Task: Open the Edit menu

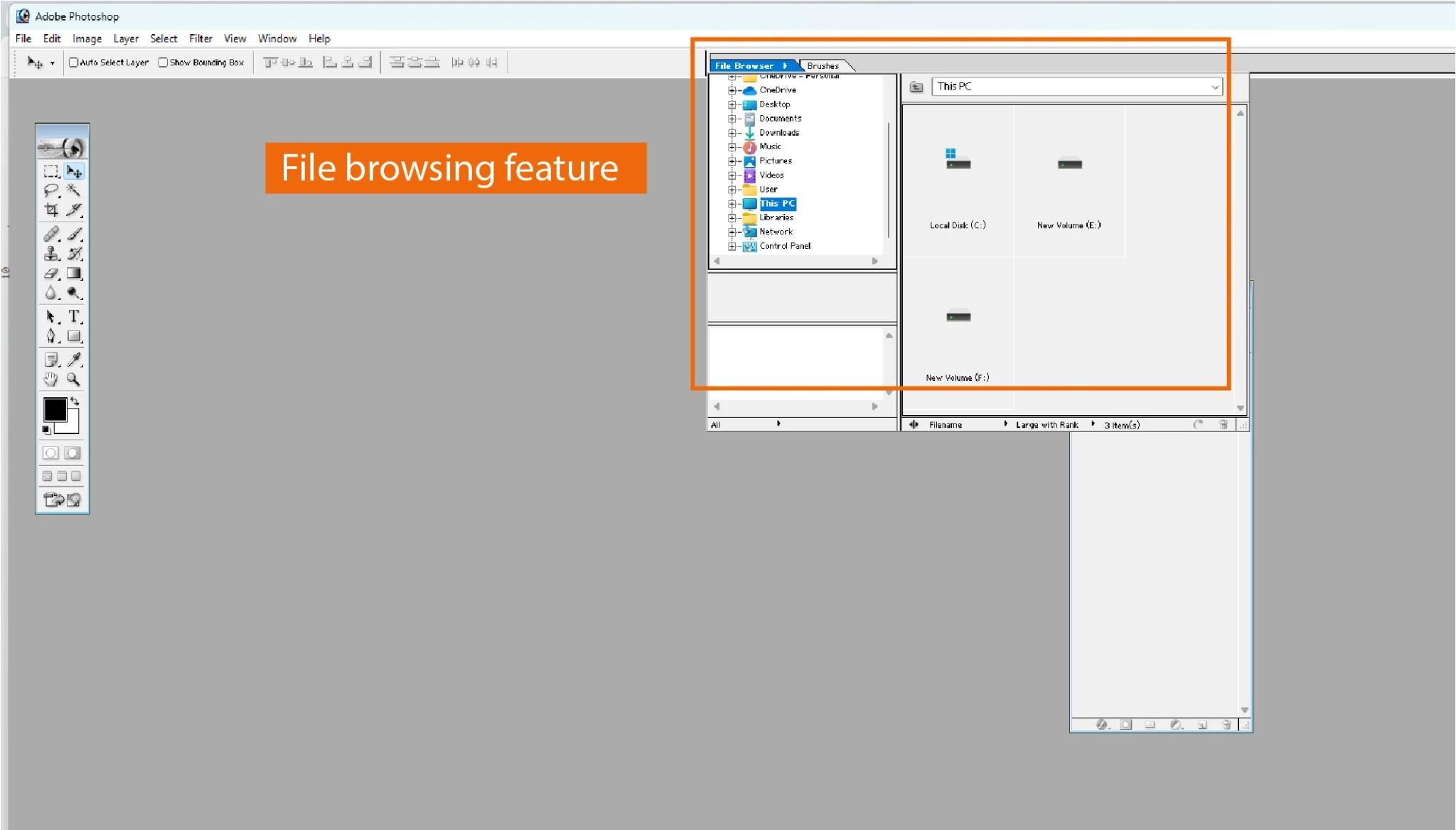Action: click(52, 38)
